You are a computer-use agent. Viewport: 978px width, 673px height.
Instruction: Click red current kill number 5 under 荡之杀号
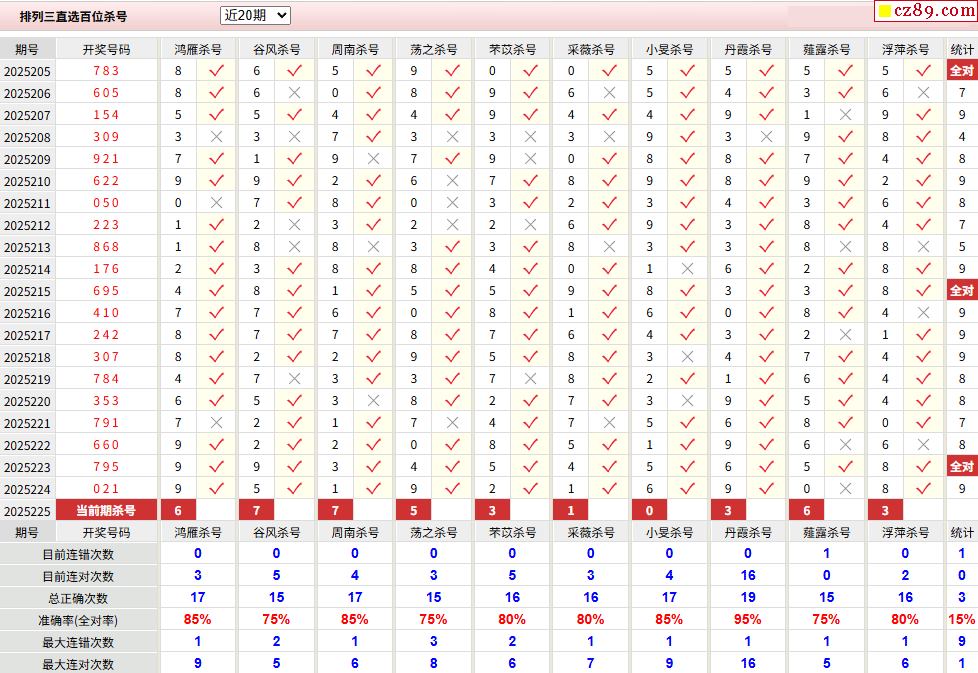(x=414, y=510)
